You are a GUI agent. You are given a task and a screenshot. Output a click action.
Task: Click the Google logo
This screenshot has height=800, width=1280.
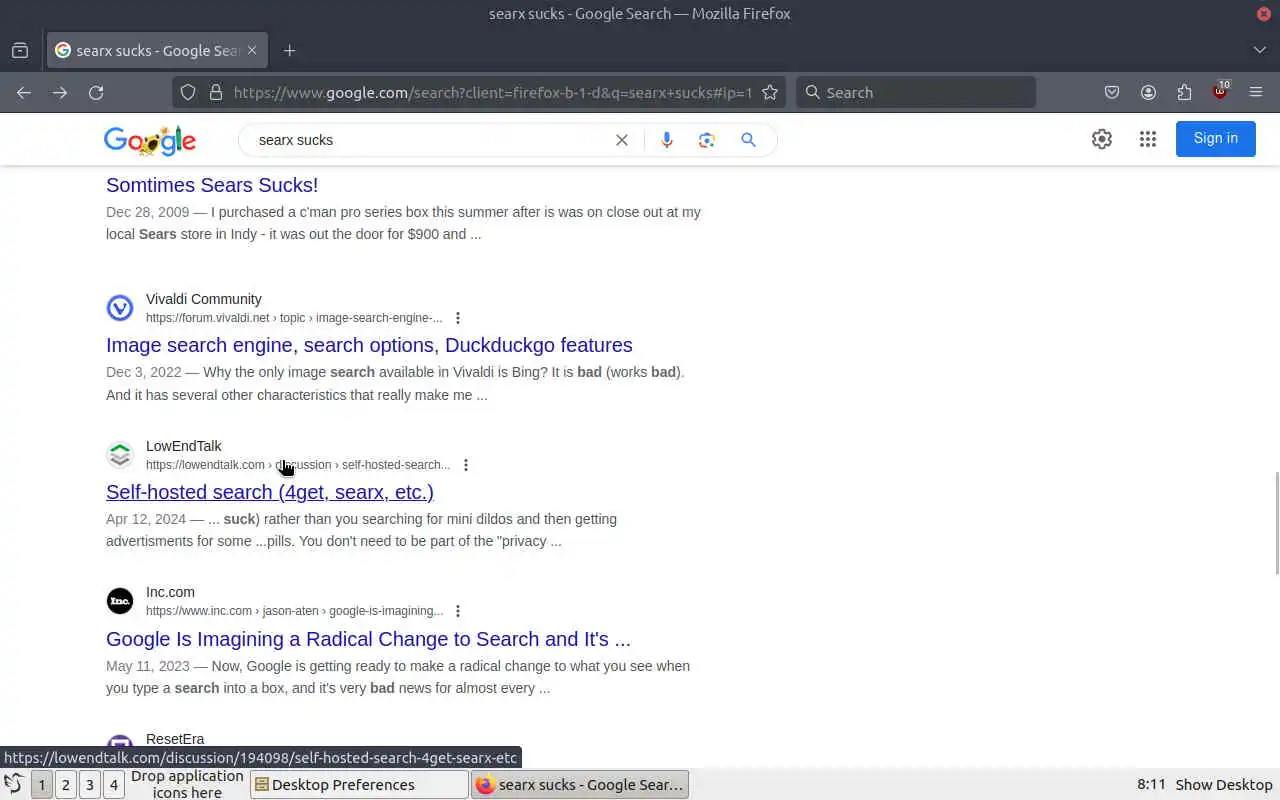(x=150, y=140)
